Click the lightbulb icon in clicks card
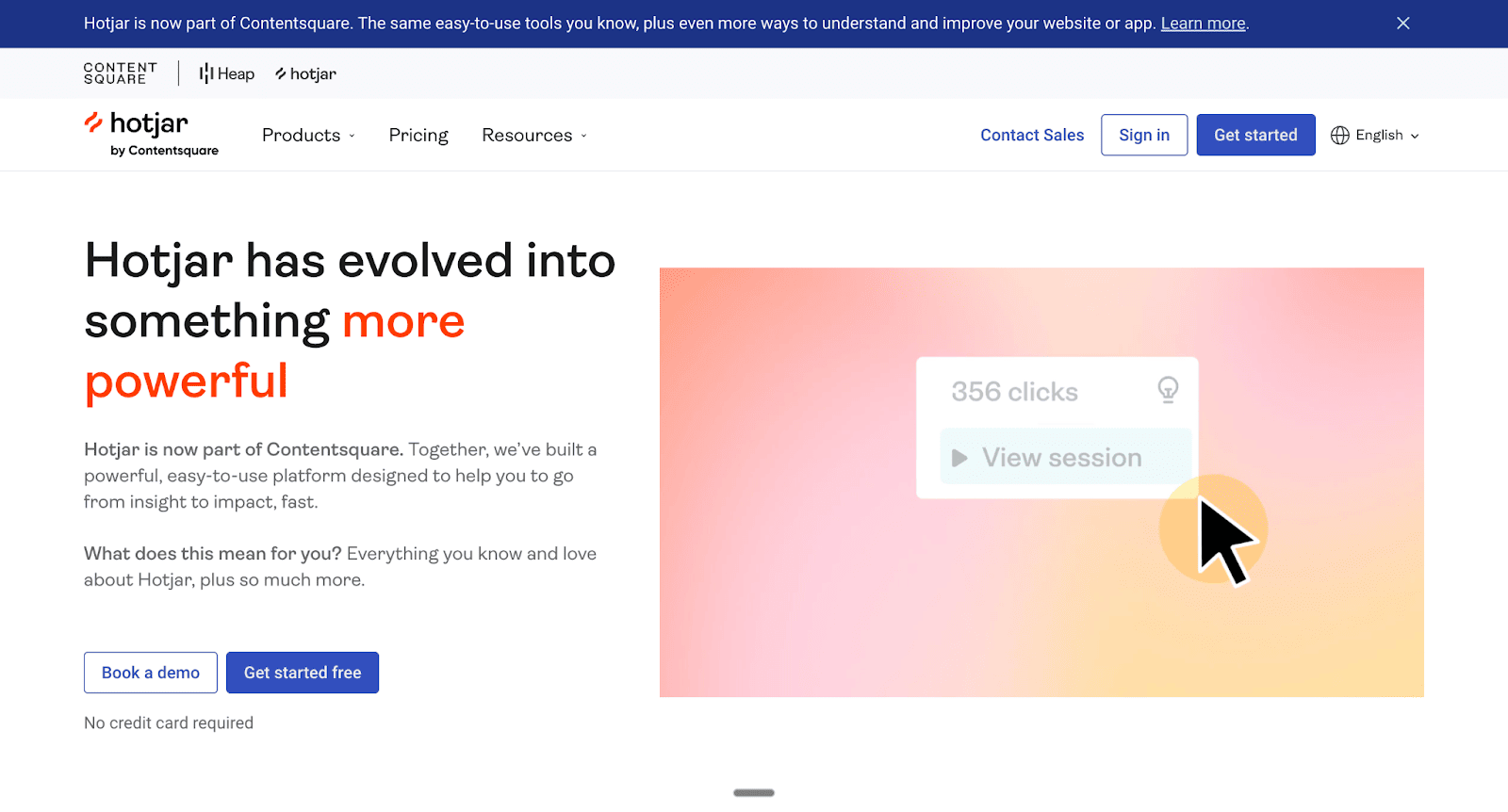Screen dimensions: 1508x812 tap(1168, 389)
